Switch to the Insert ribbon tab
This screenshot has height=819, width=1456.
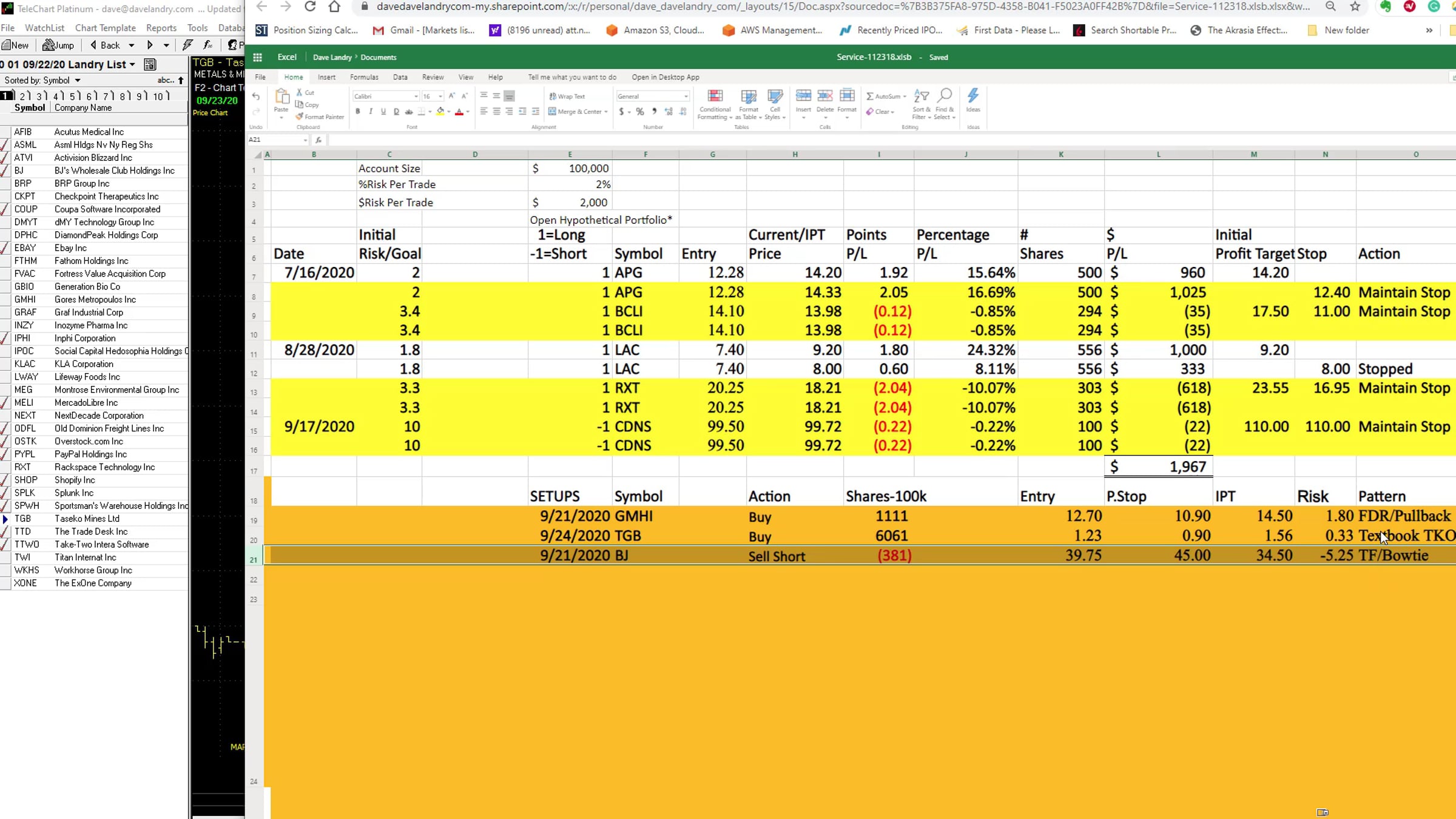click(326, 77)
